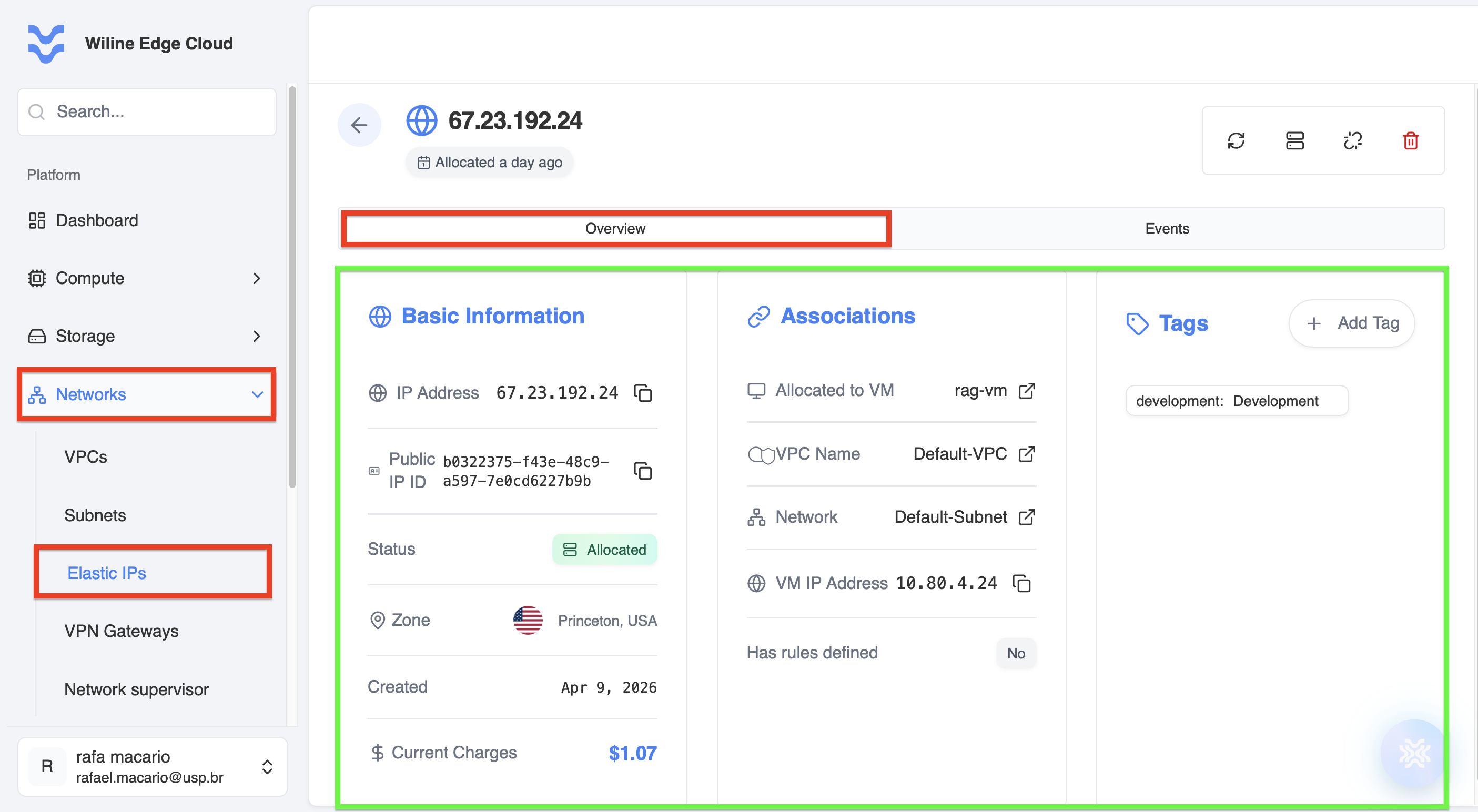The image size is (1478, 812).
Task: Click the globe icon beside page title
Action: tap(422, 120)
